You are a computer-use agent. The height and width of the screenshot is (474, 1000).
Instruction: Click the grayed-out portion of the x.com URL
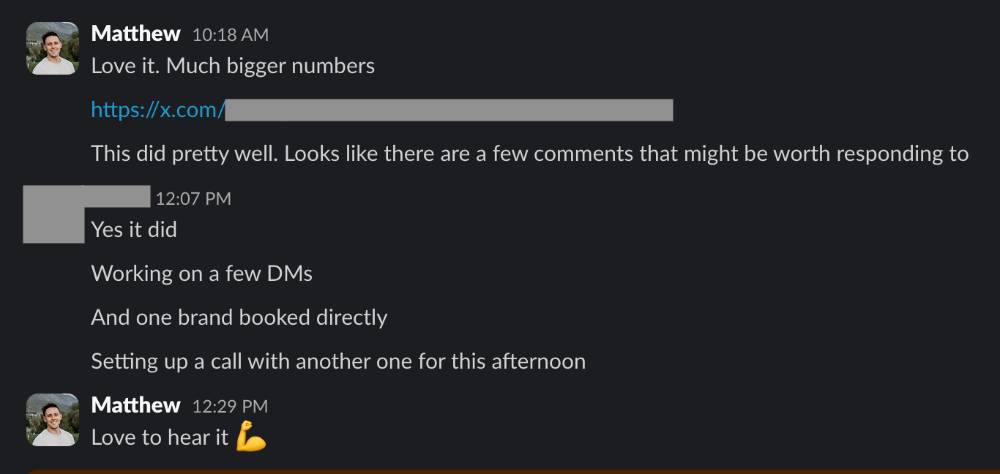pos(448,110)
